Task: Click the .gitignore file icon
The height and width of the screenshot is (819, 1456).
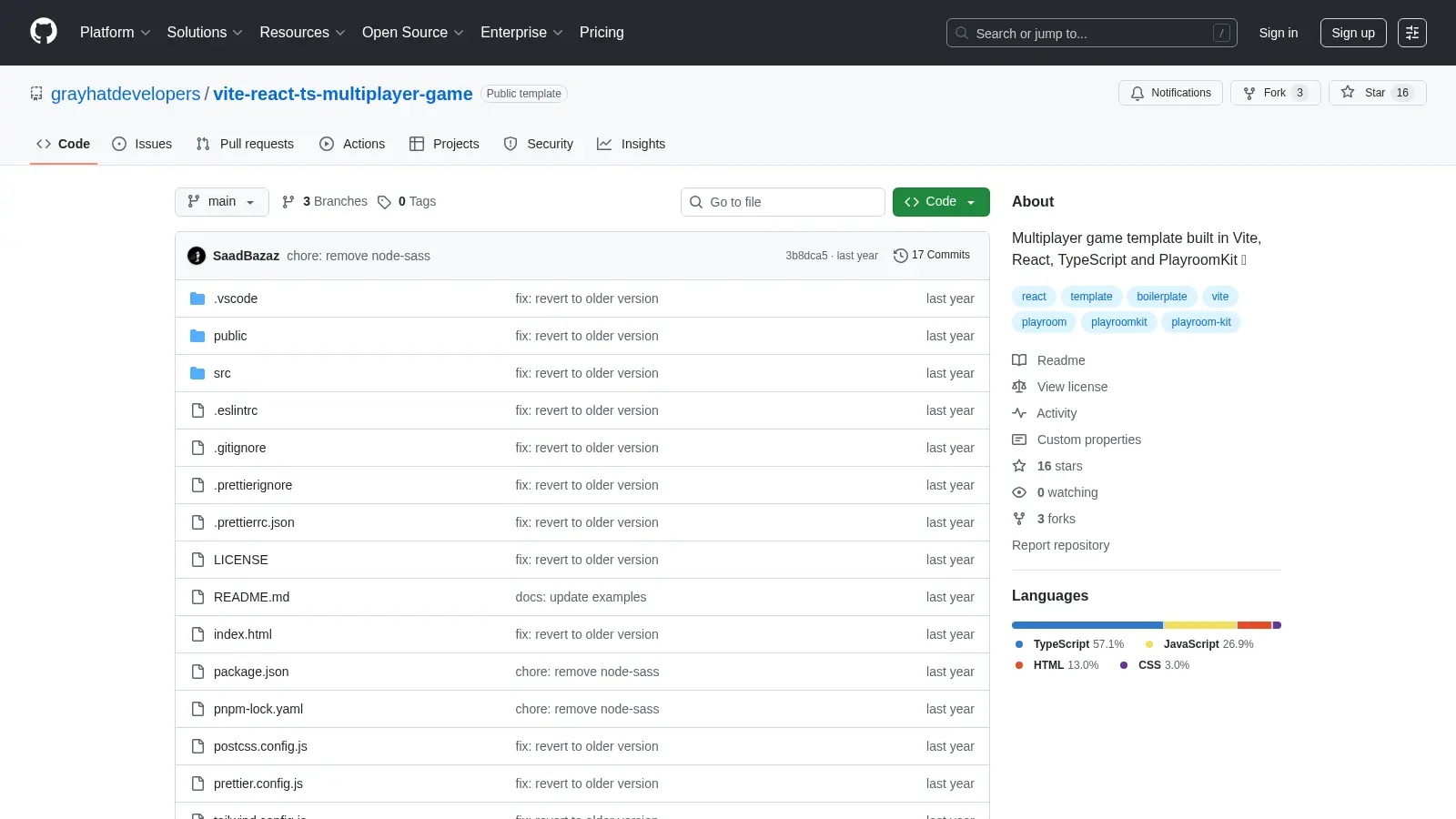Action: 197,448
